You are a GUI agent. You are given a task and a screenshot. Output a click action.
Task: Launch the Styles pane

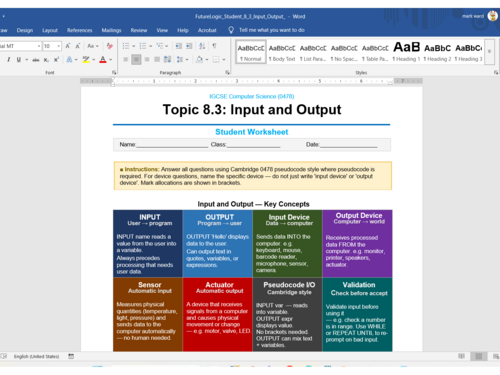pyautogui.click(x=496, y=72)
